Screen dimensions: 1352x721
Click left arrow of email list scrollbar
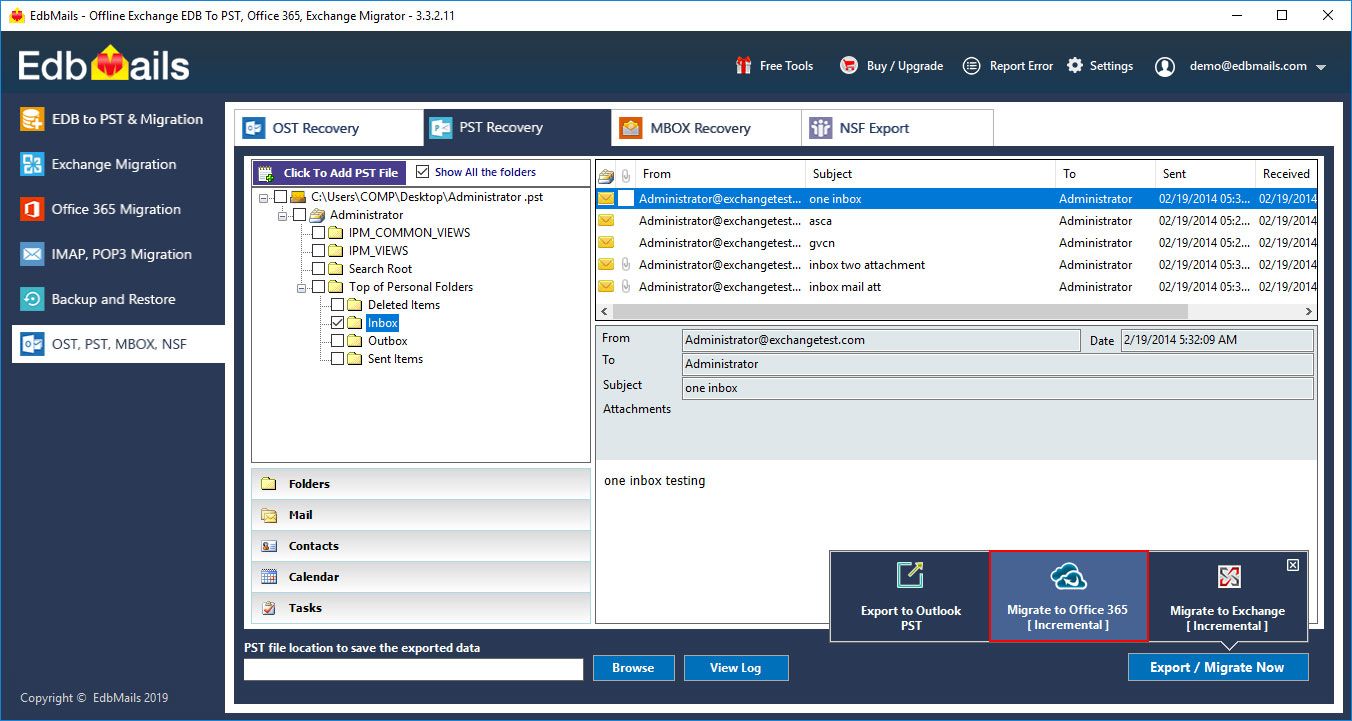click(x=605, y=312)
